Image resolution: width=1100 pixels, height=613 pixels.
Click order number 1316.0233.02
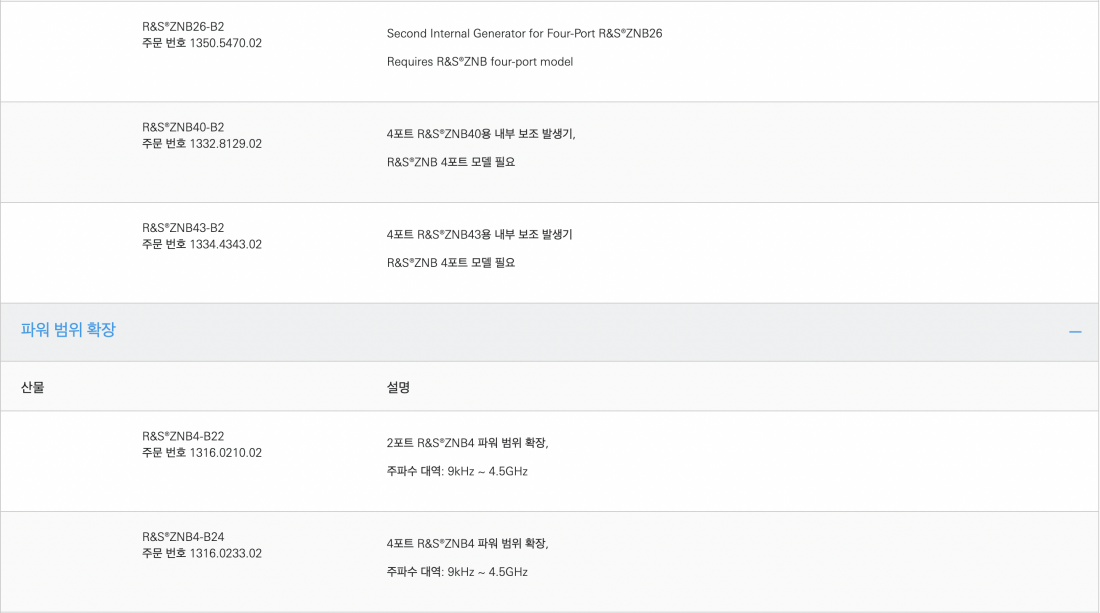pos(202,553)
